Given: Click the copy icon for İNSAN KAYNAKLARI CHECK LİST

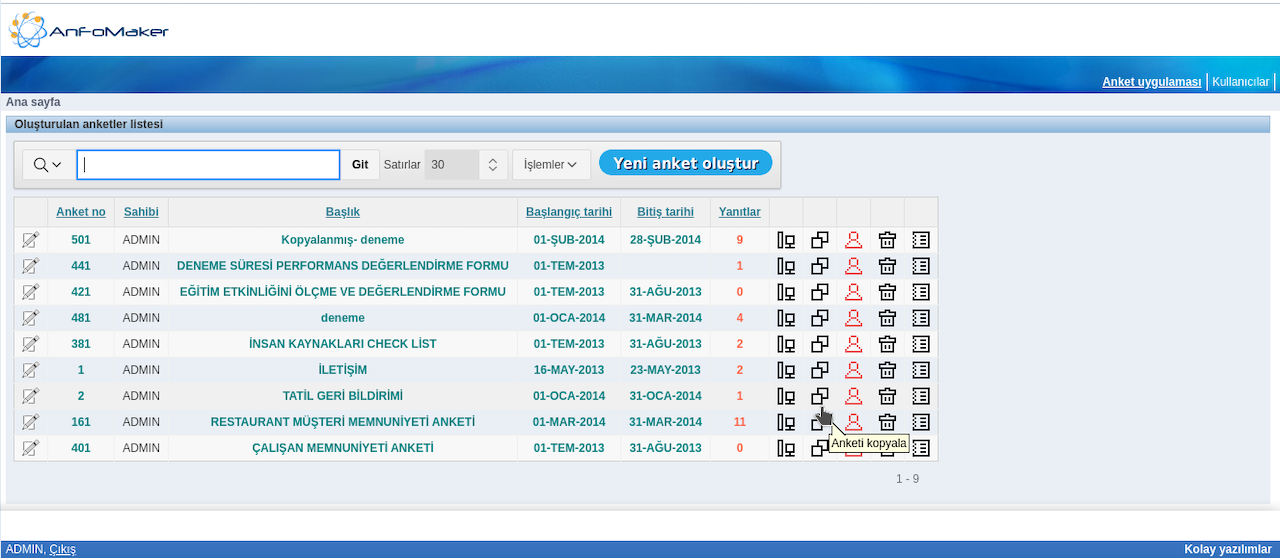Looking at the screenshot, I should [x=819, y=344].
